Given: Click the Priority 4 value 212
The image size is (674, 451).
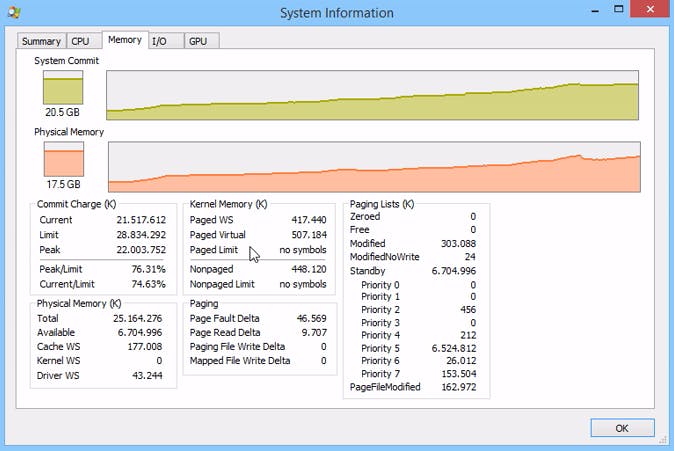Looking at the screenshot, I should [468, 335].
